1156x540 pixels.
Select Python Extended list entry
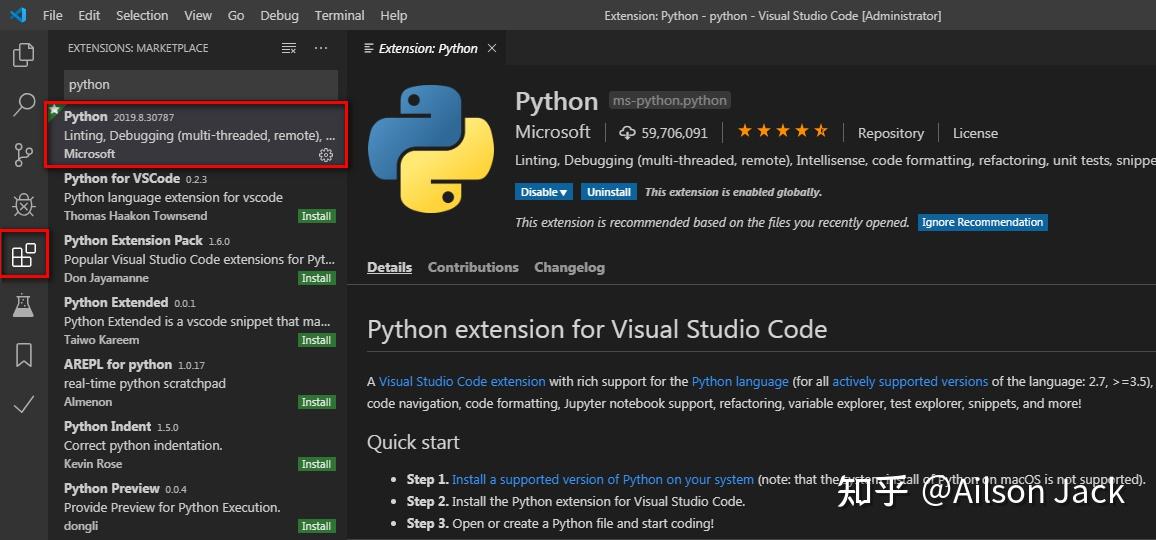tap(196, 321)
